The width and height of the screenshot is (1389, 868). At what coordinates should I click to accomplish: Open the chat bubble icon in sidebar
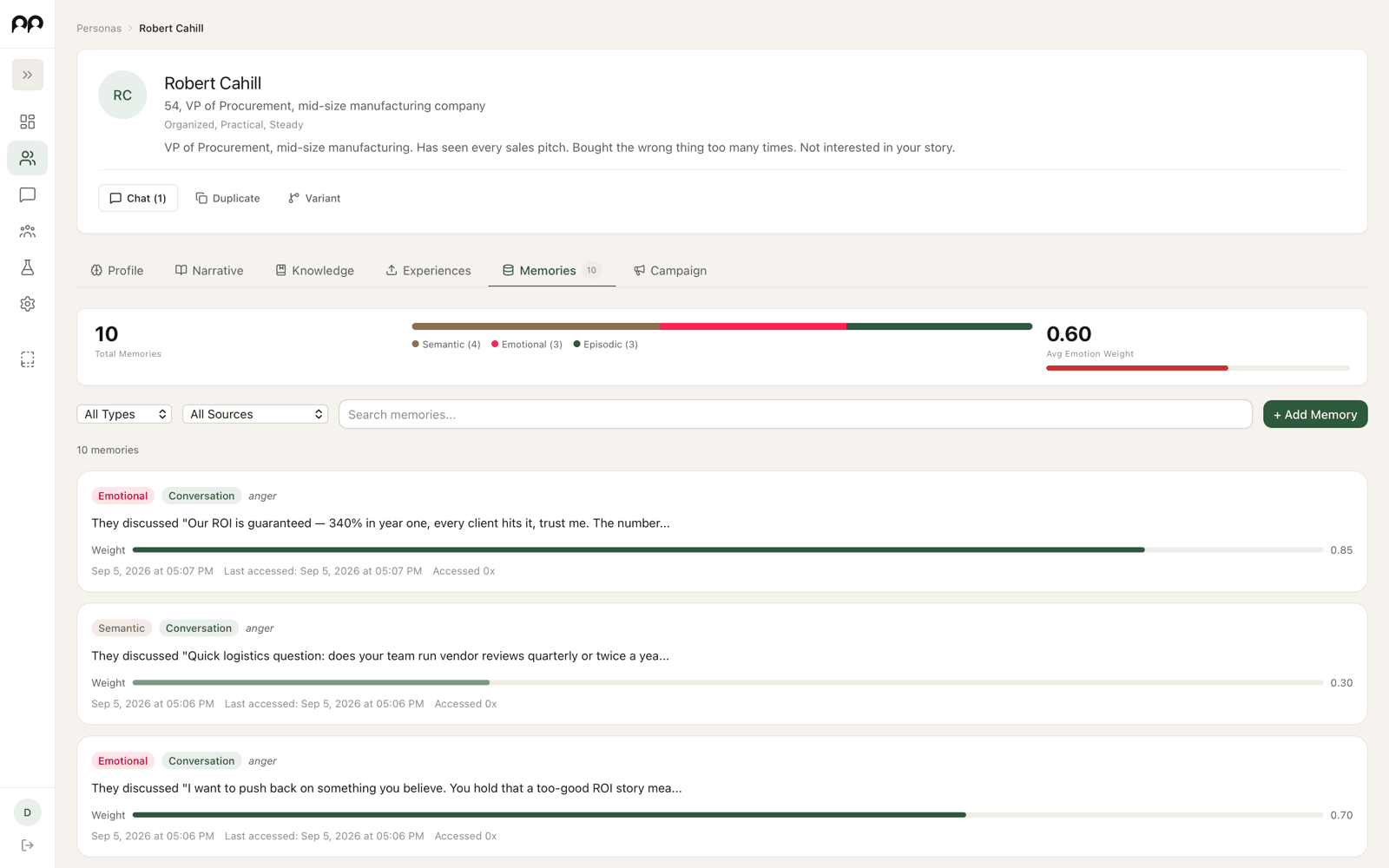coord(27,194)
